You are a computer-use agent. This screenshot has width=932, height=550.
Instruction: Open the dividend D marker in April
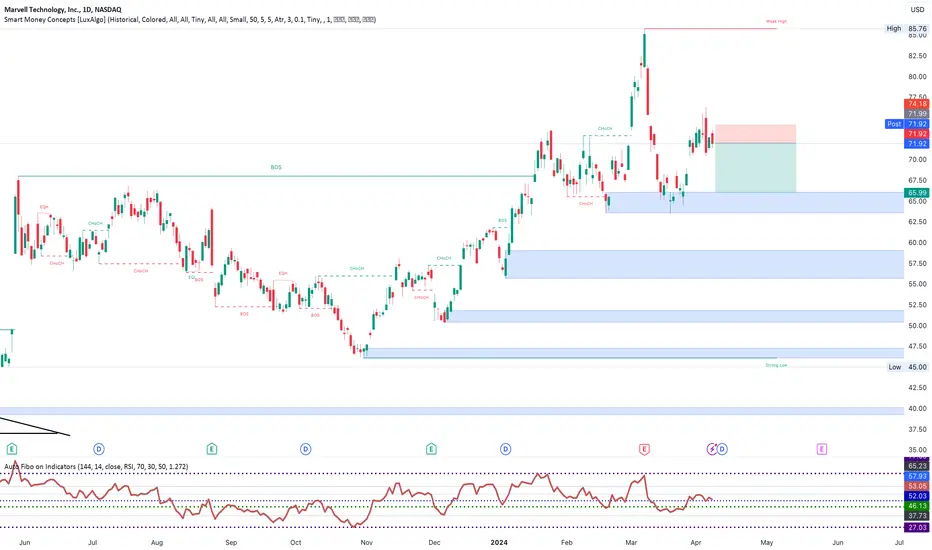(x=722, y=449)
